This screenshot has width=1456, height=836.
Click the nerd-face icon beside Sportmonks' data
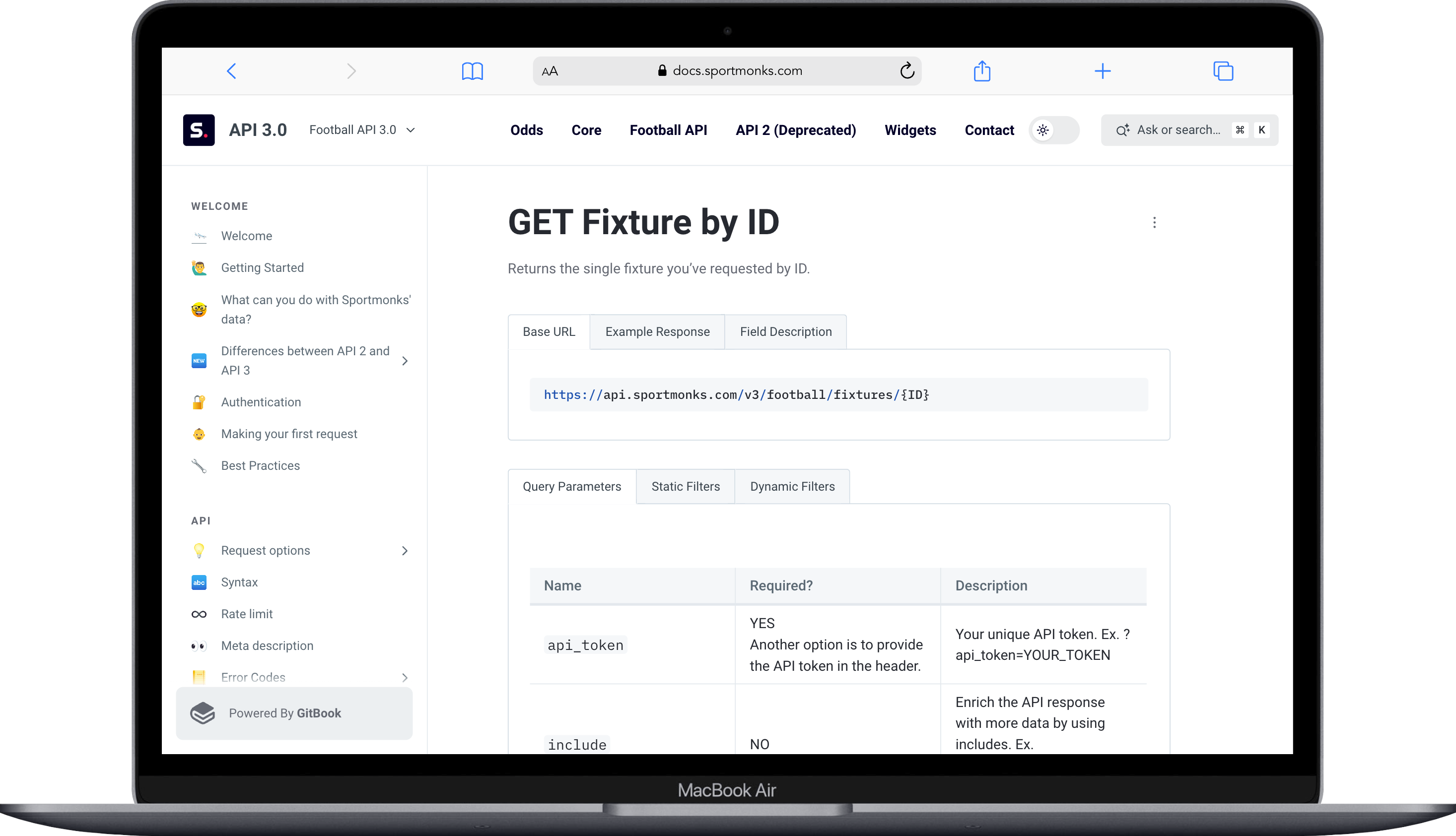(x=199, y=310)
